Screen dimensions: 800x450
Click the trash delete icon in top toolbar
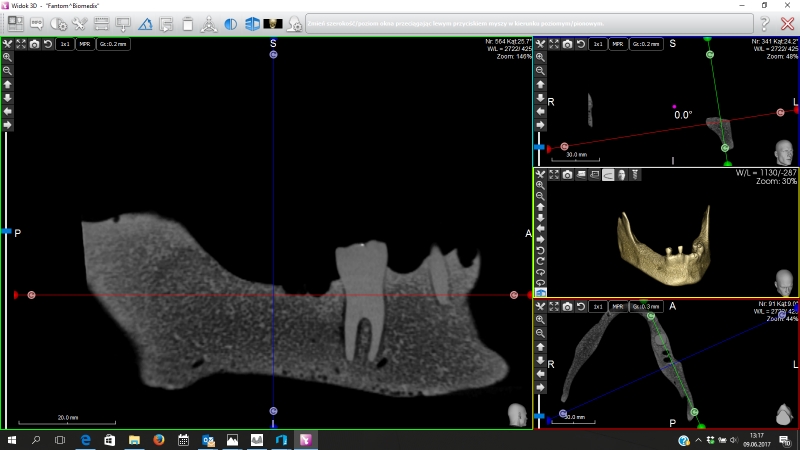186,23
